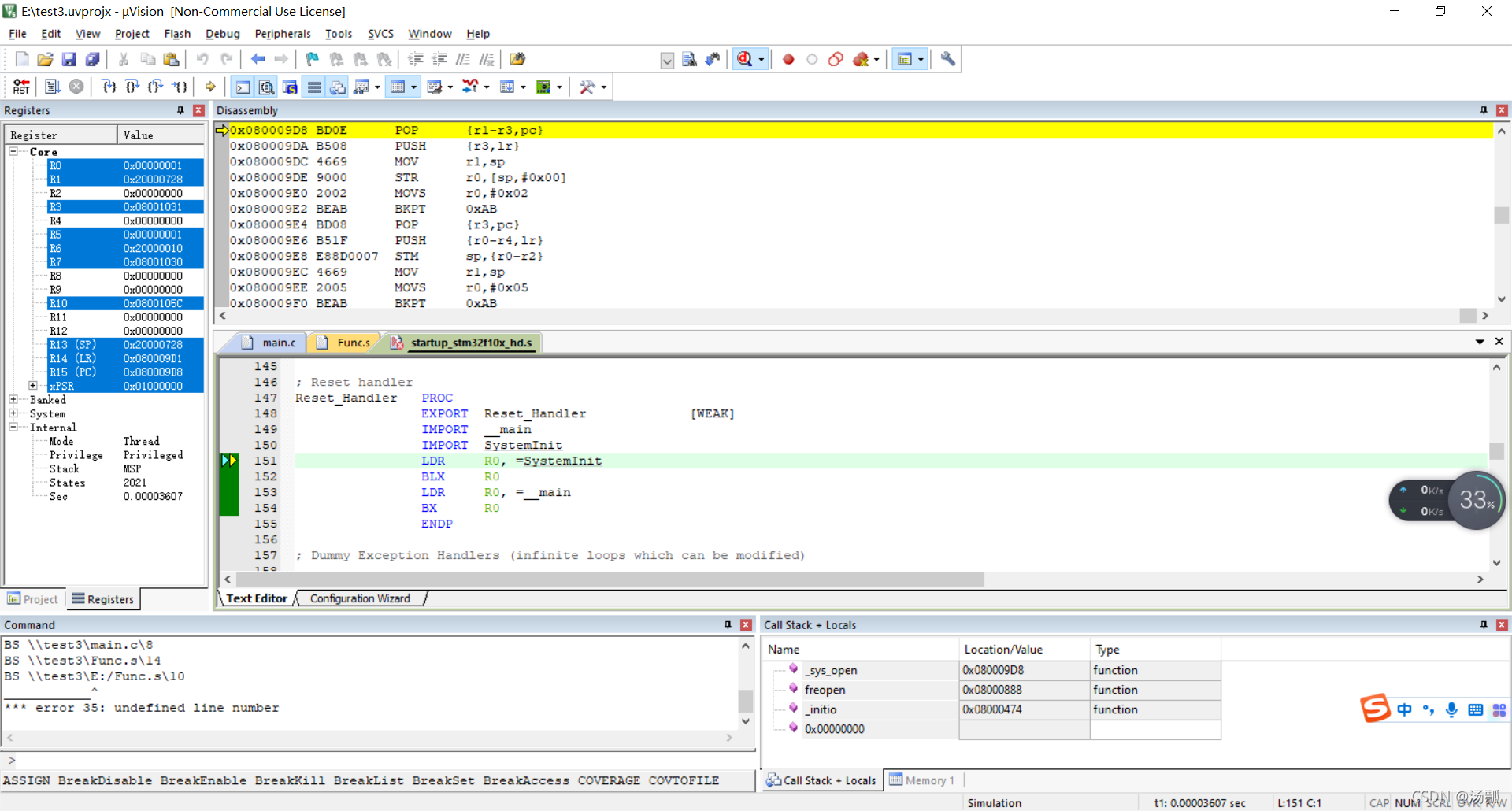Click the Find in Files icon

(x=517, y=59)
